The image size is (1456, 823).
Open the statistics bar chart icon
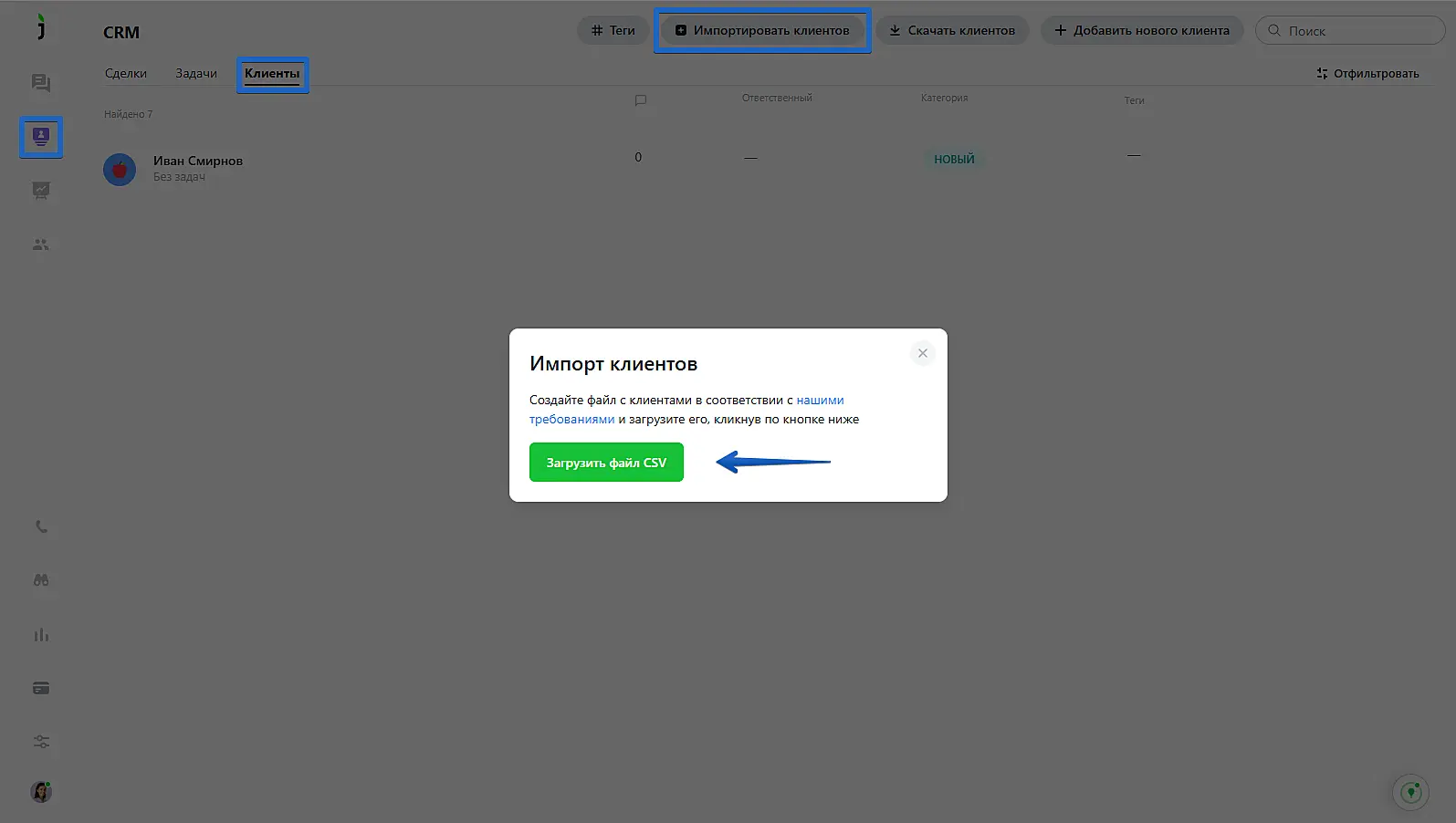[x=41, y=635]
